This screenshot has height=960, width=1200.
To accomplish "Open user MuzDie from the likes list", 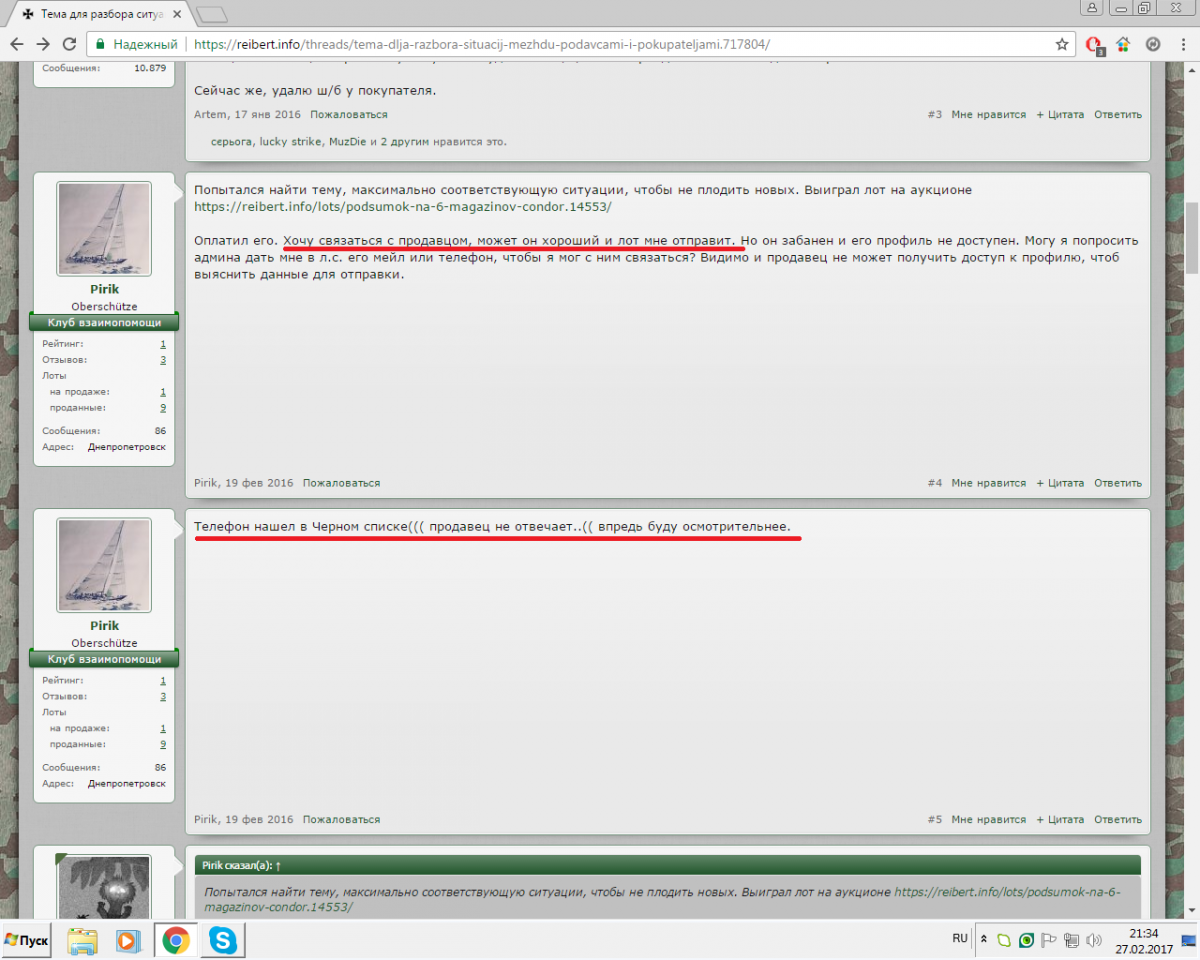I will [x=349, y=142].
